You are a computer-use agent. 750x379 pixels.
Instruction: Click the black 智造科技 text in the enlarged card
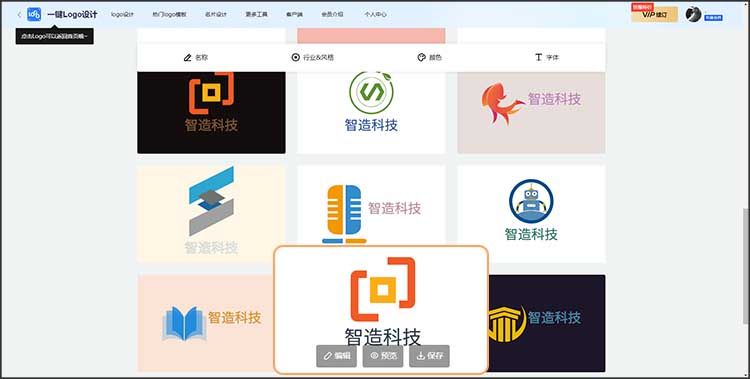(383, 337)
